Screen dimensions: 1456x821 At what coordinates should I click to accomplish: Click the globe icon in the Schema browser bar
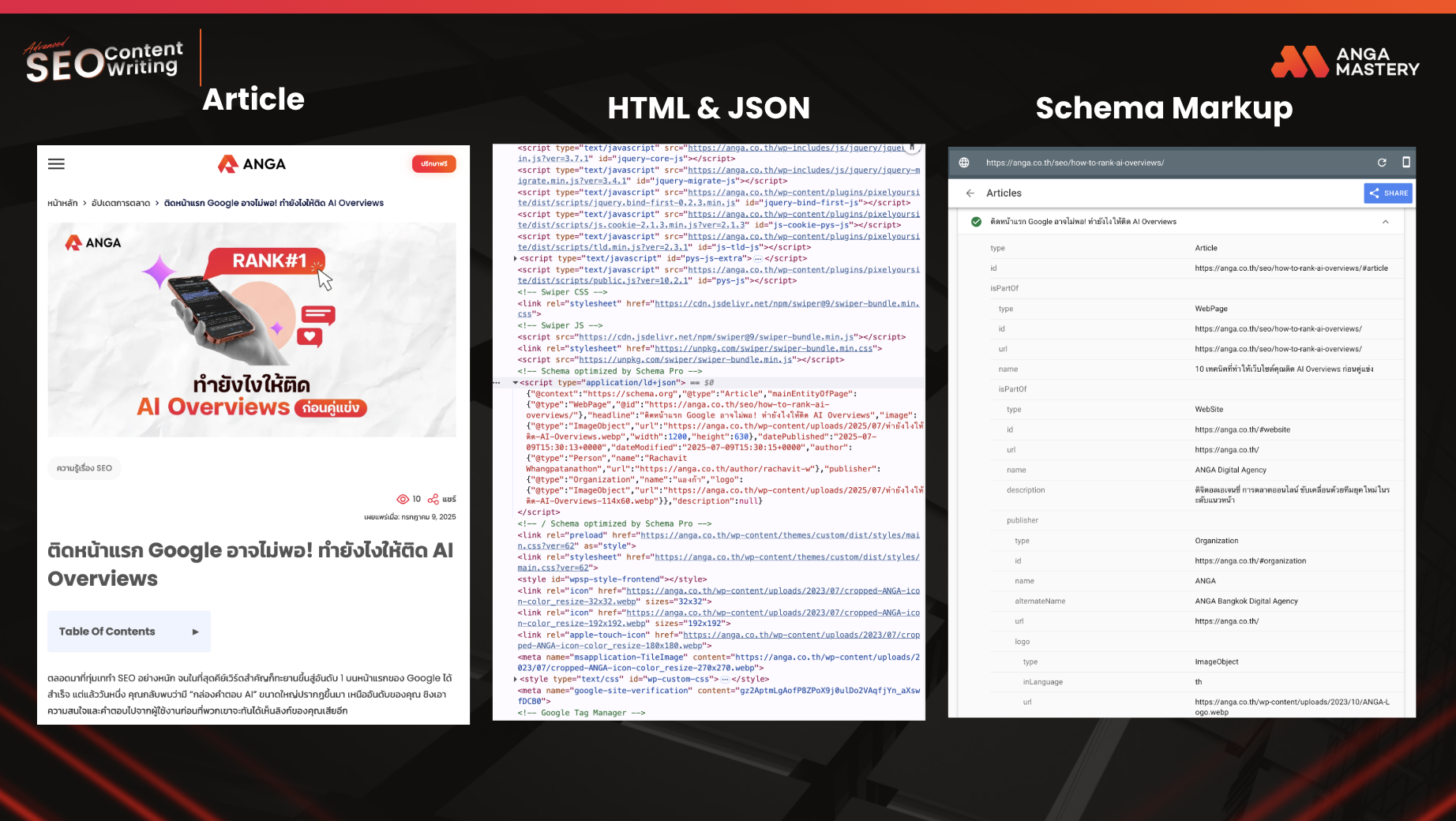point(964,163)
